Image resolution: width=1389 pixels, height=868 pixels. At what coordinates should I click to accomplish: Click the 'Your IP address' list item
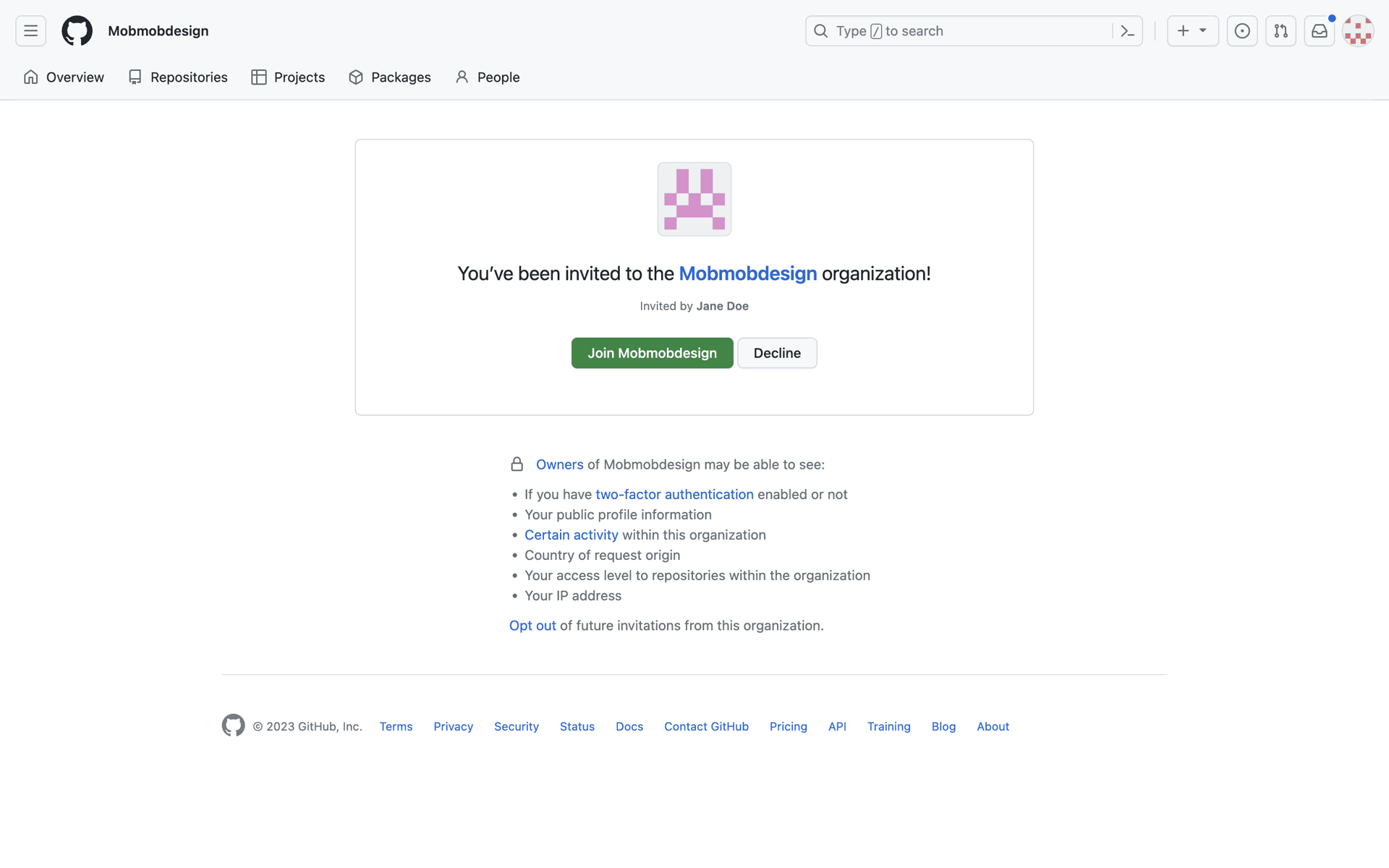point(573,595)
